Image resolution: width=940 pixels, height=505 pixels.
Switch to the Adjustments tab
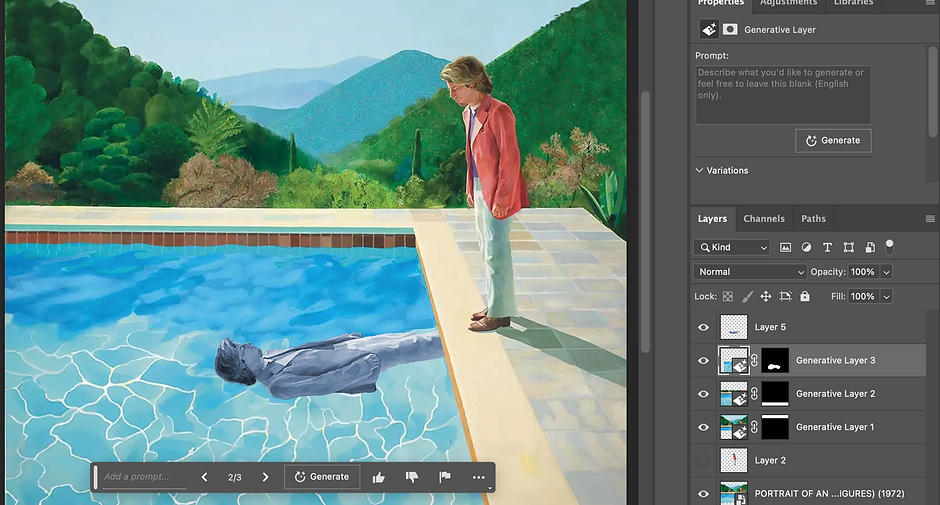pos(788,3)
